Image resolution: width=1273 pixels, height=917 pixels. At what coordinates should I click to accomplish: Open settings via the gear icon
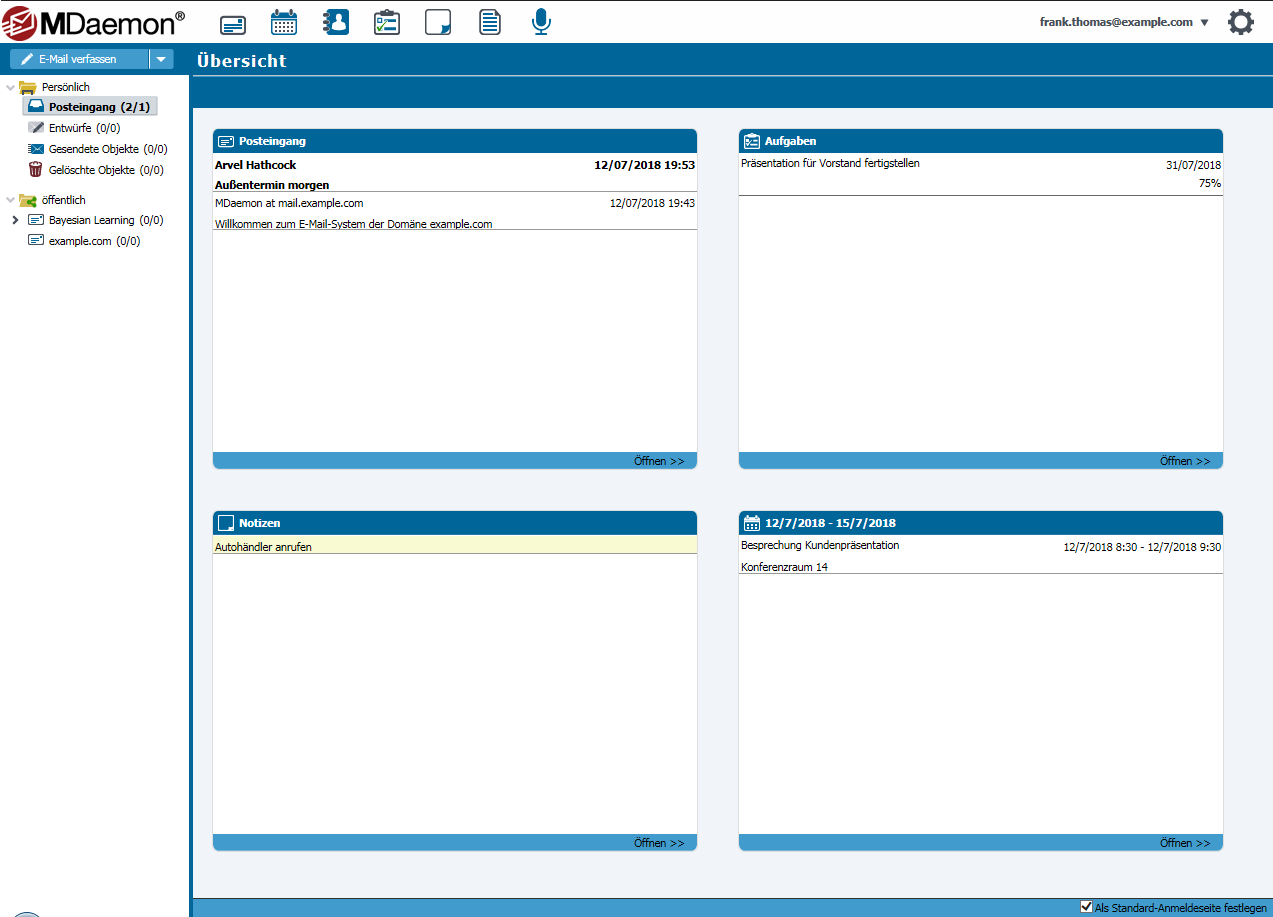(x=1240, y=22)
